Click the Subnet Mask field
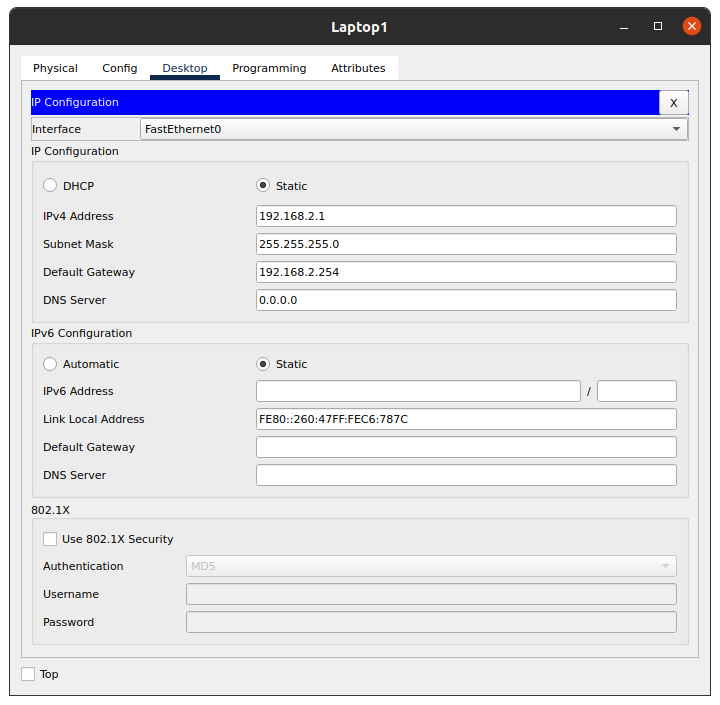720x705 pixels. tap(466, 244)
